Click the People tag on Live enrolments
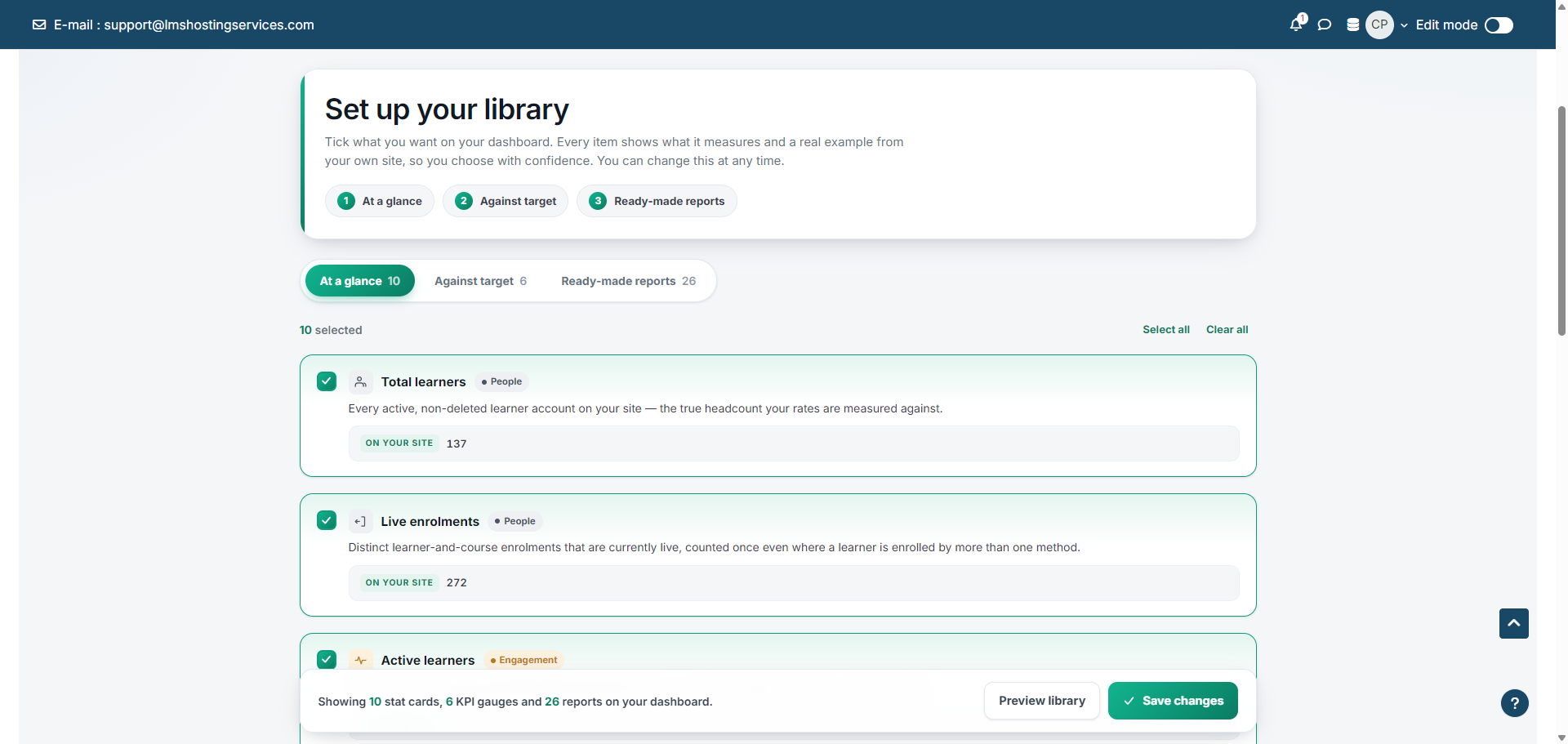 pos(514,521)
